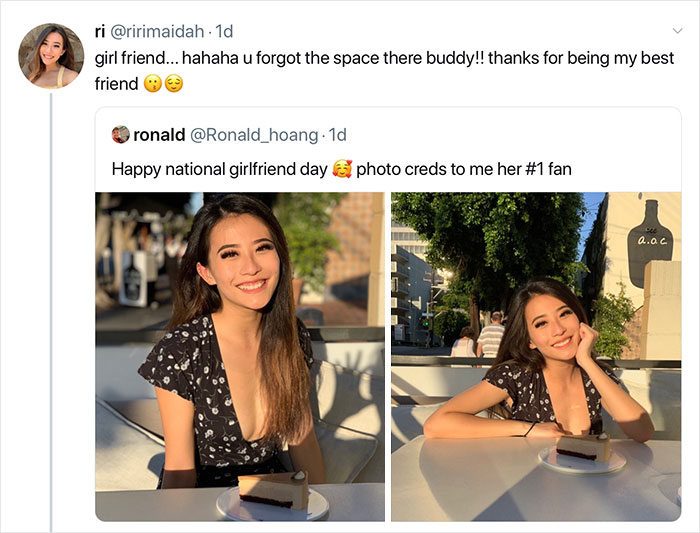Click ronald's small avatar in quoted tweet
The image size is (700, 533).
[x=121, y=134]
